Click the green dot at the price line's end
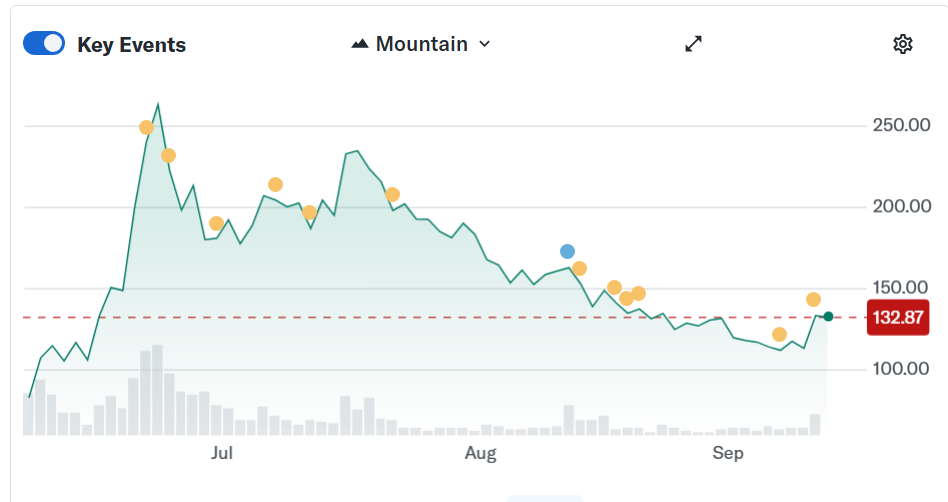Image resolution: width=948 pixels, height=502 pixels. [828, 317]
